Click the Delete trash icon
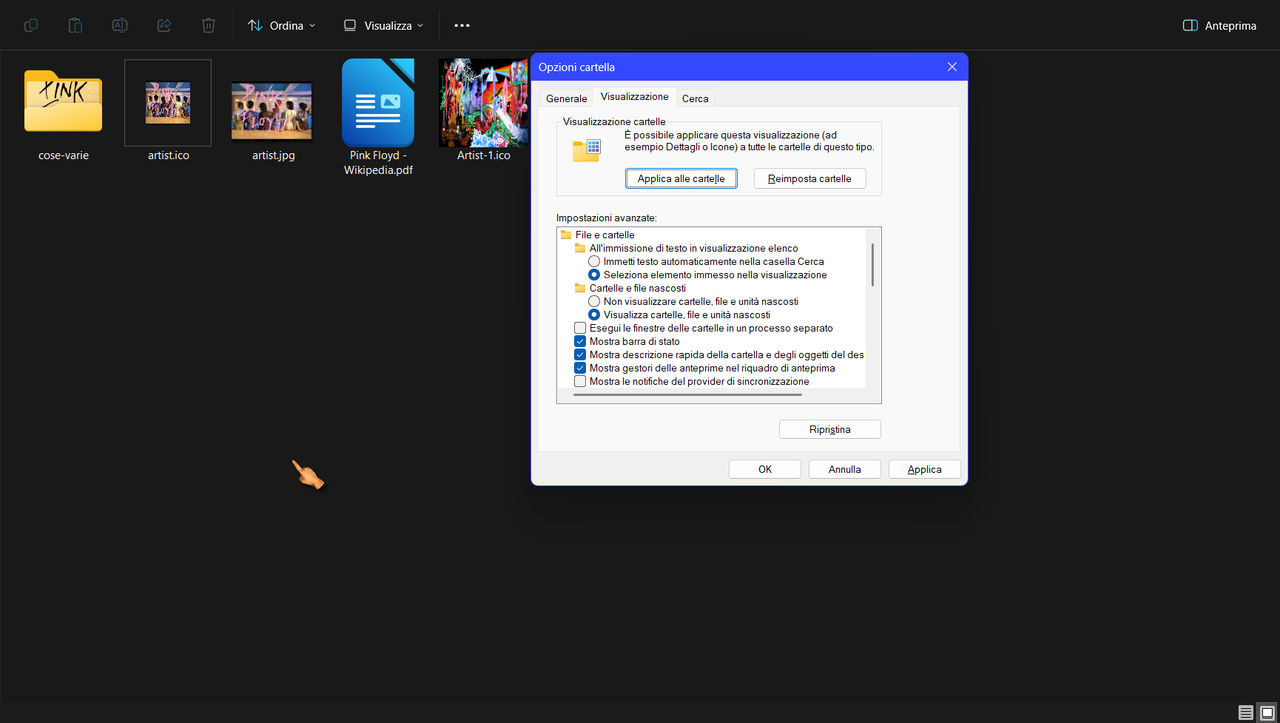Image resolution: width=1280 pixels, height=723 pixels. point(207,25)
